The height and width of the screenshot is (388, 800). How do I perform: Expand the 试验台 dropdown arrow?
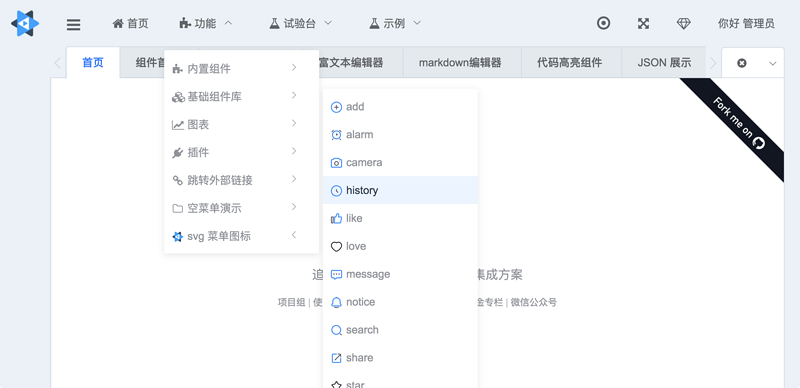pos(328,23)
